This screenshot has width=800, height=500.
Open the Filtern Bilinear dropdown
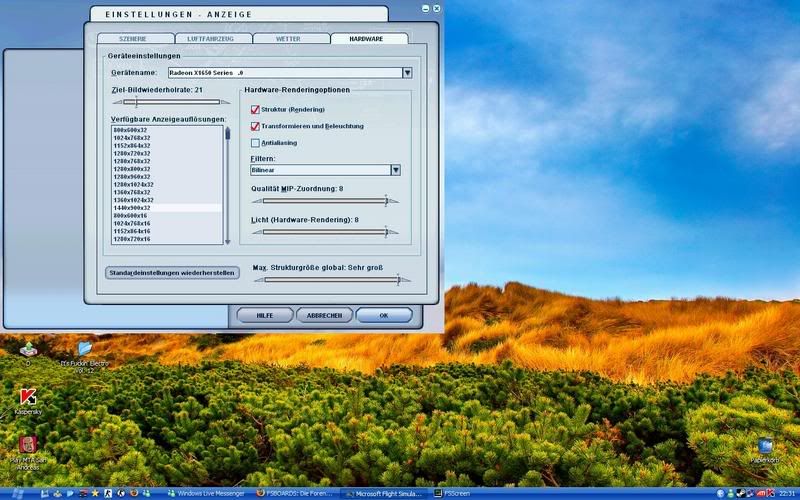point(395,170)
